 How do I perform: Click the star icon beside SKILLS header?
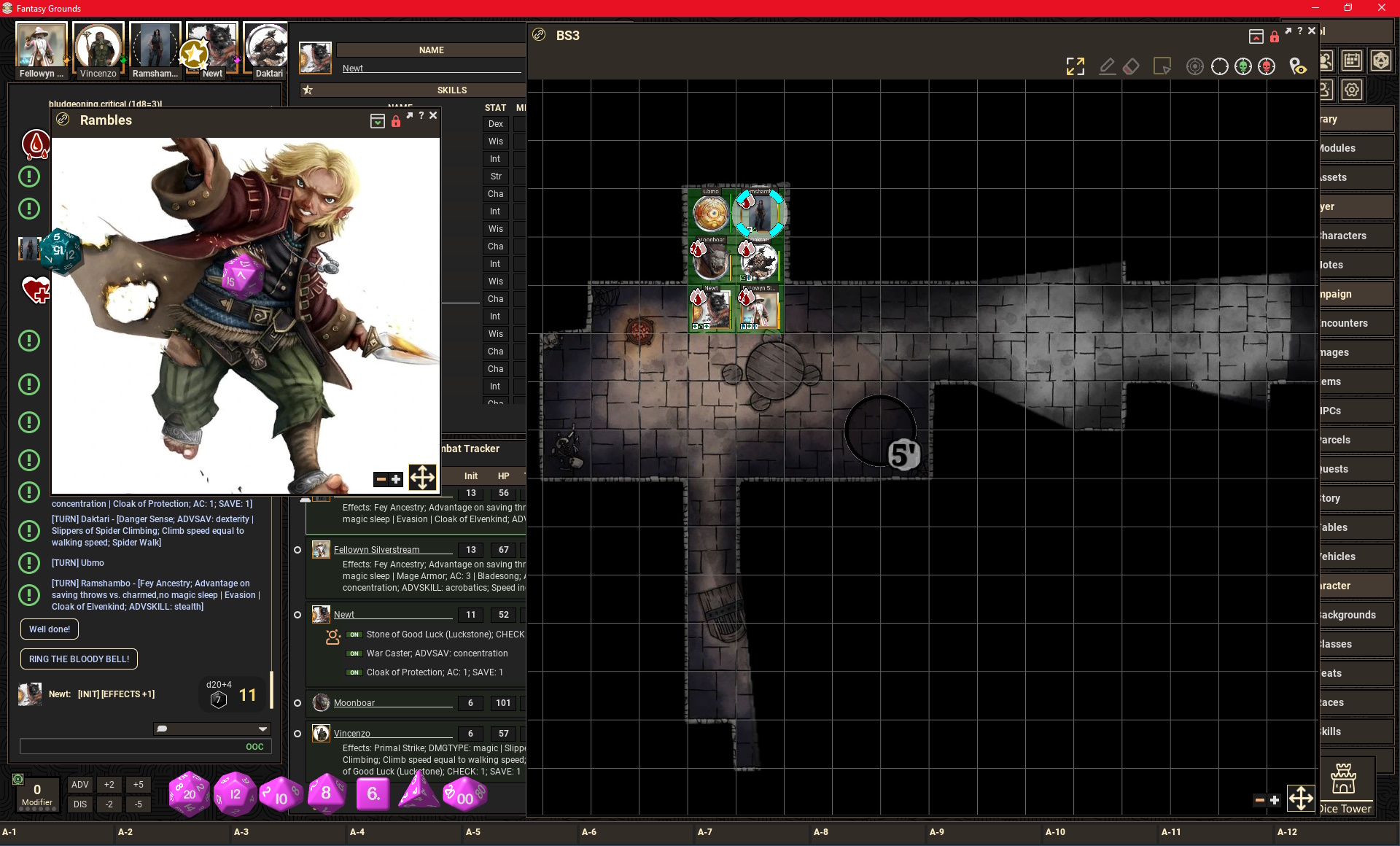pyautogui.click(x=308, y=90)
